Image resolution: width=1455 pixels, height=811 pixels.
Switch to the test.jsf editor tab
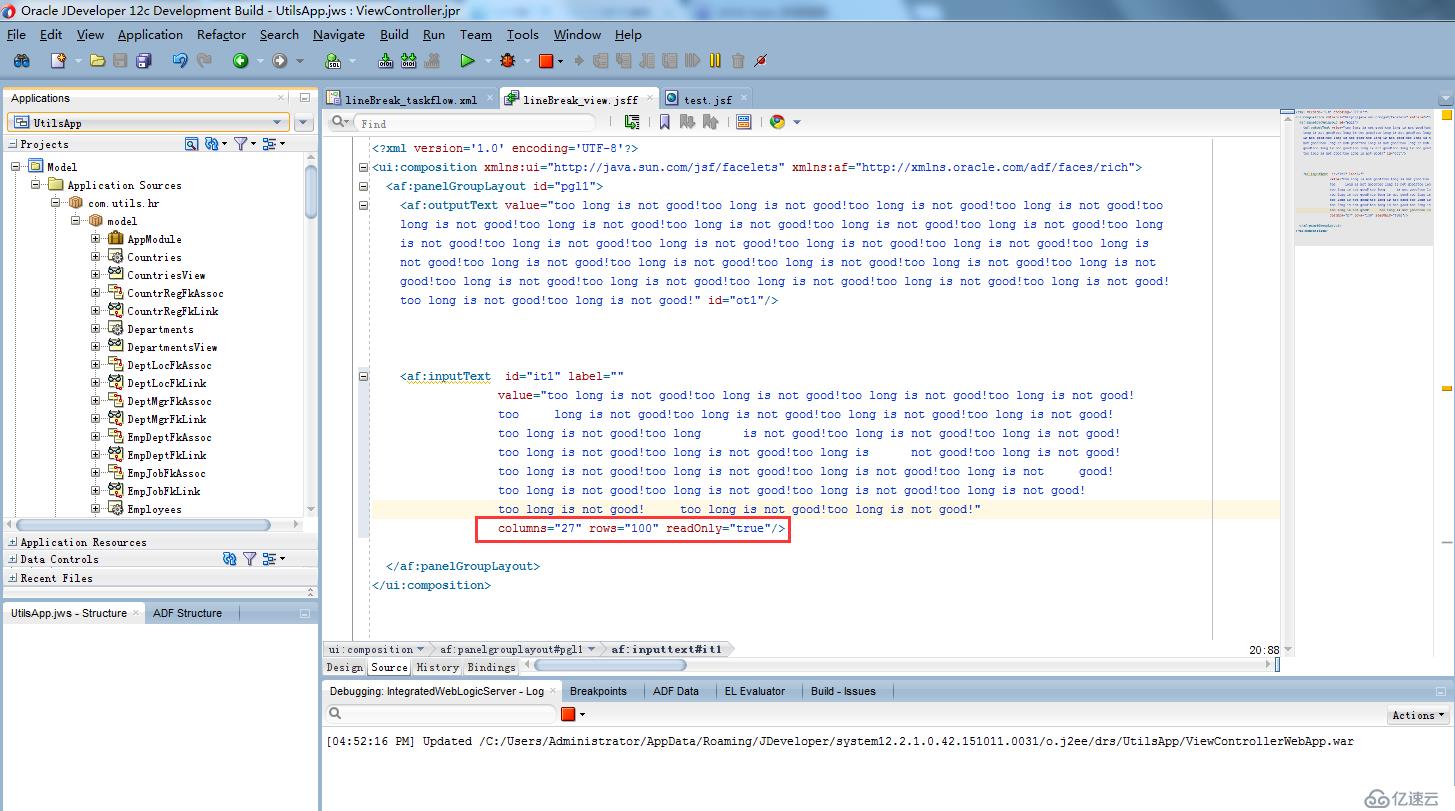pos(708,100)
